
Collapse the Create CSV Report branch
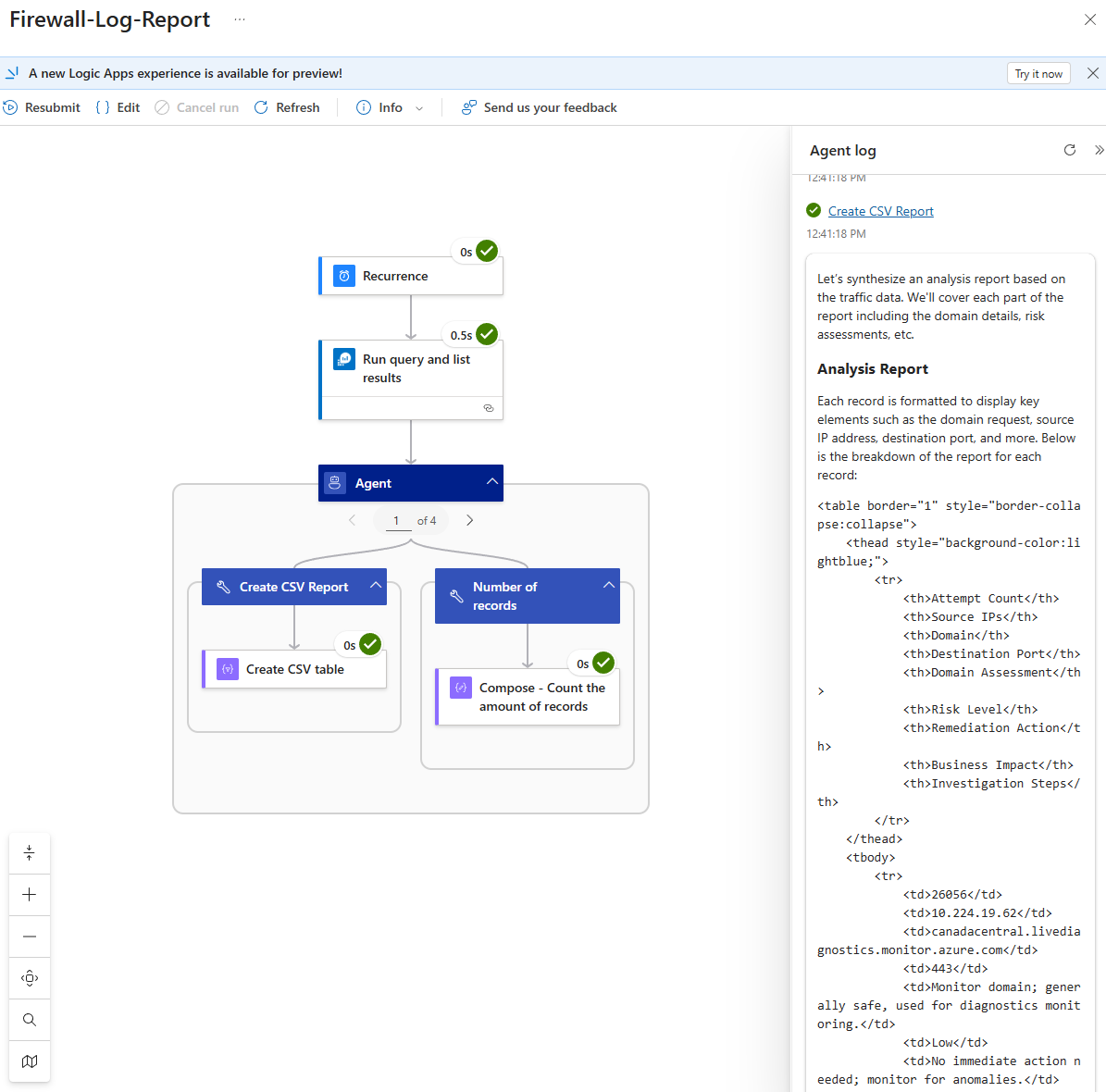376,586
